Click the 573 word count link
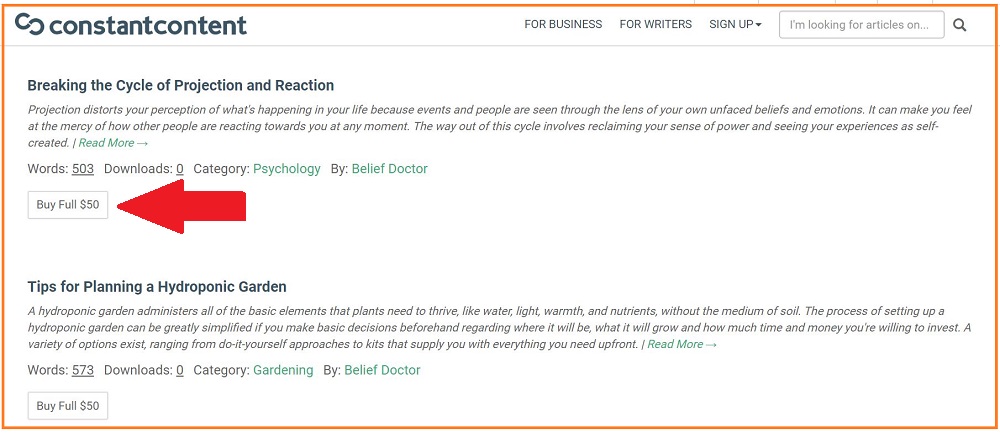This screenshot has height=433, width=1000. 83,370
